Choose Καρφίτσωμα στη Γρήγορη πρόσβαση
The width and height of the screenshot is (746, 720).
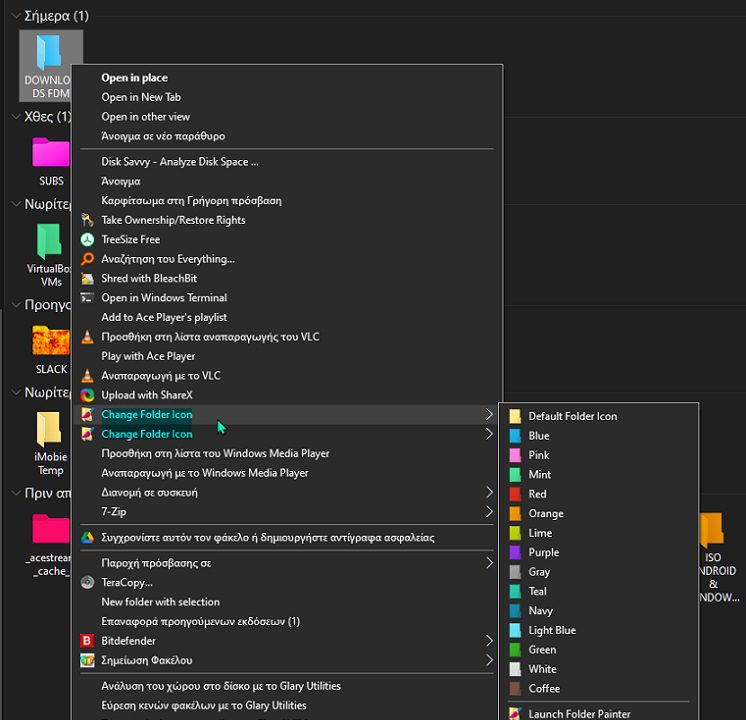tap(287, 201)
